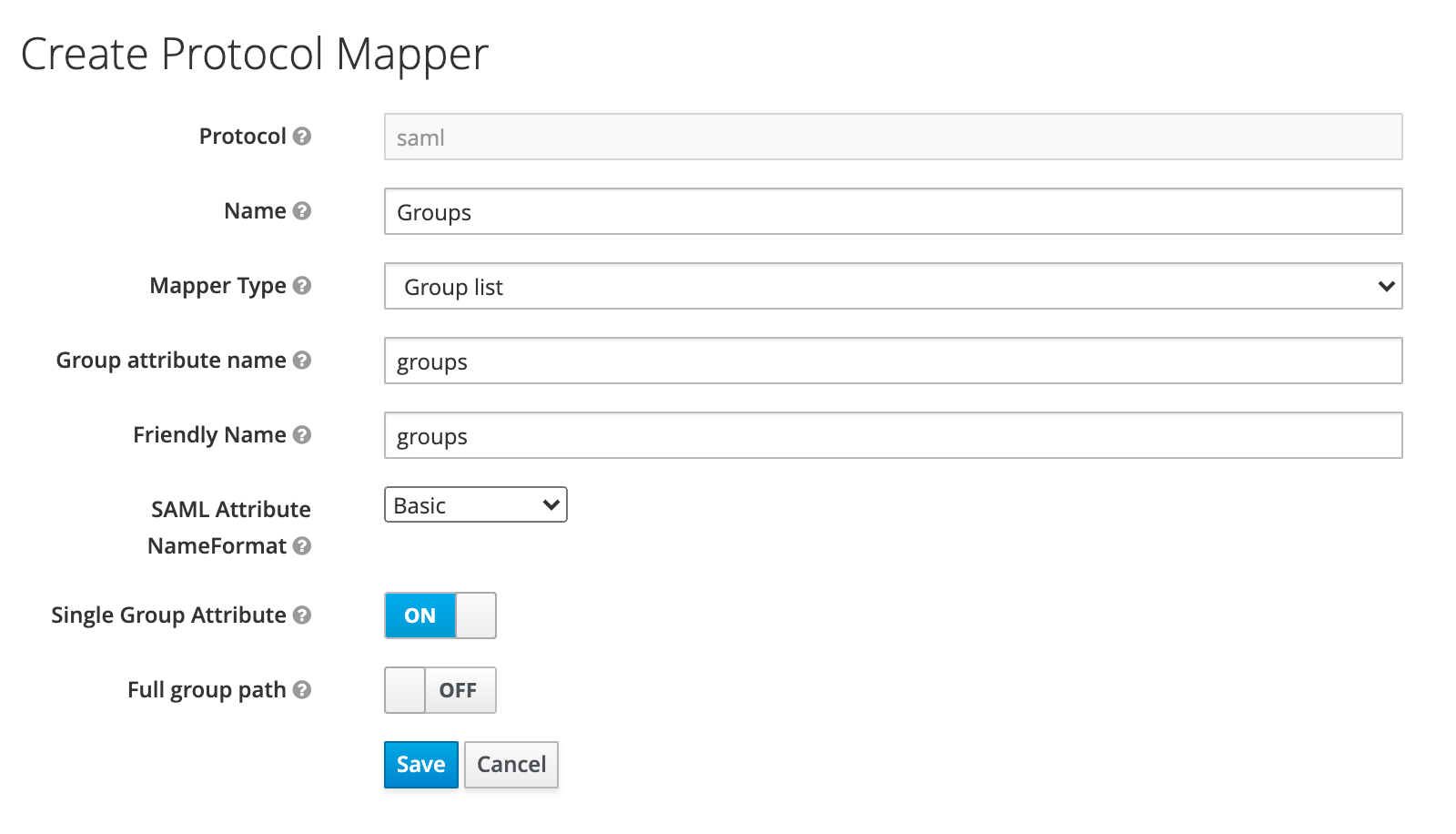Click the chevron on the Group list dropdown
The image size is (1456, 834).
coord(1387,286)
